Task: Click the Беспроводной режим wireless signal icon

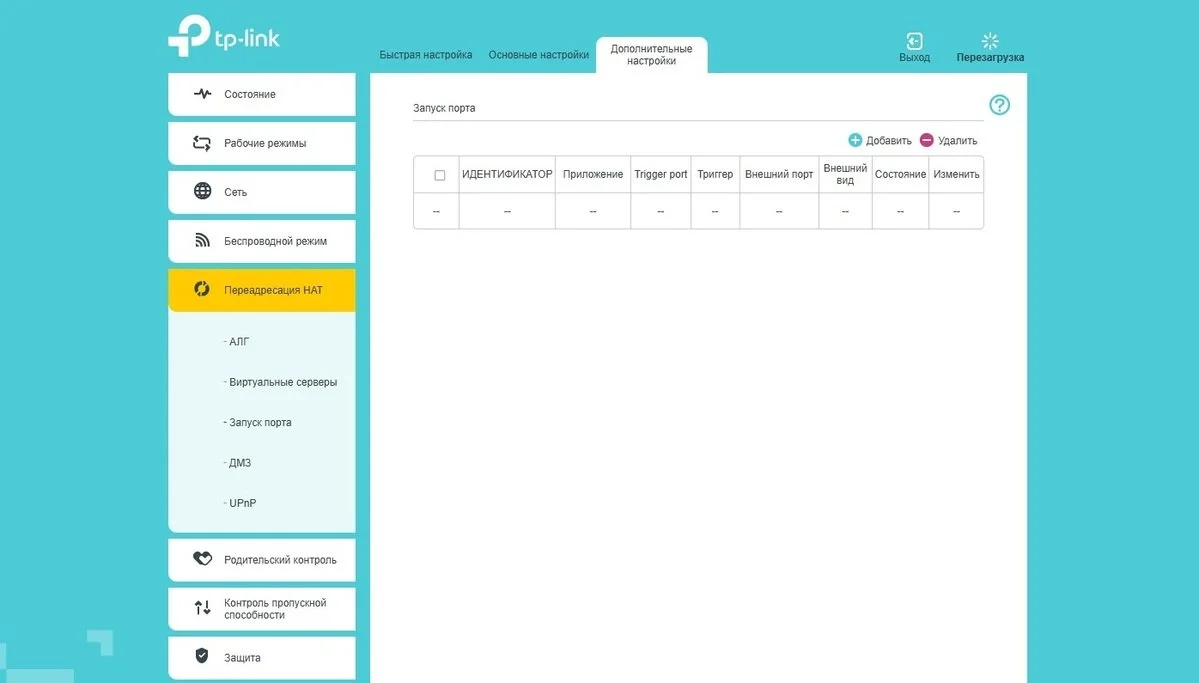Action: click(x=202, y=240)
